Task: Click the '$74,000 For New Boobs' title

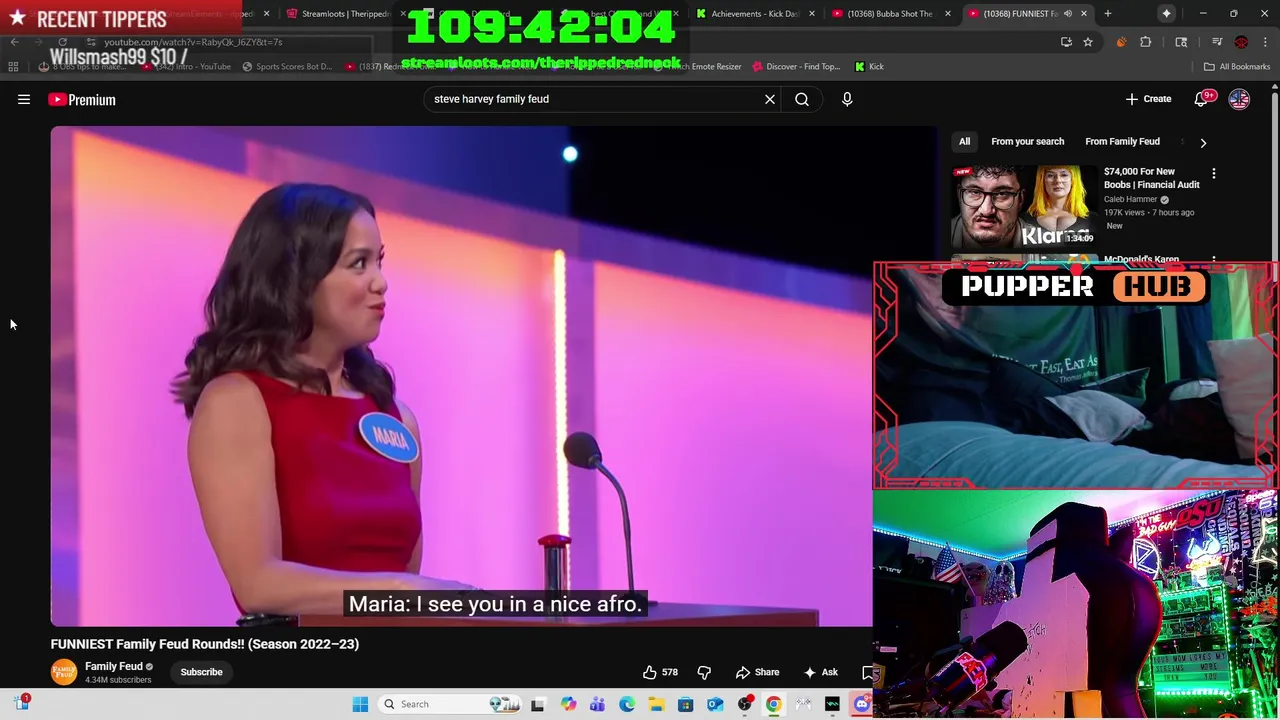Action: 1151,178
